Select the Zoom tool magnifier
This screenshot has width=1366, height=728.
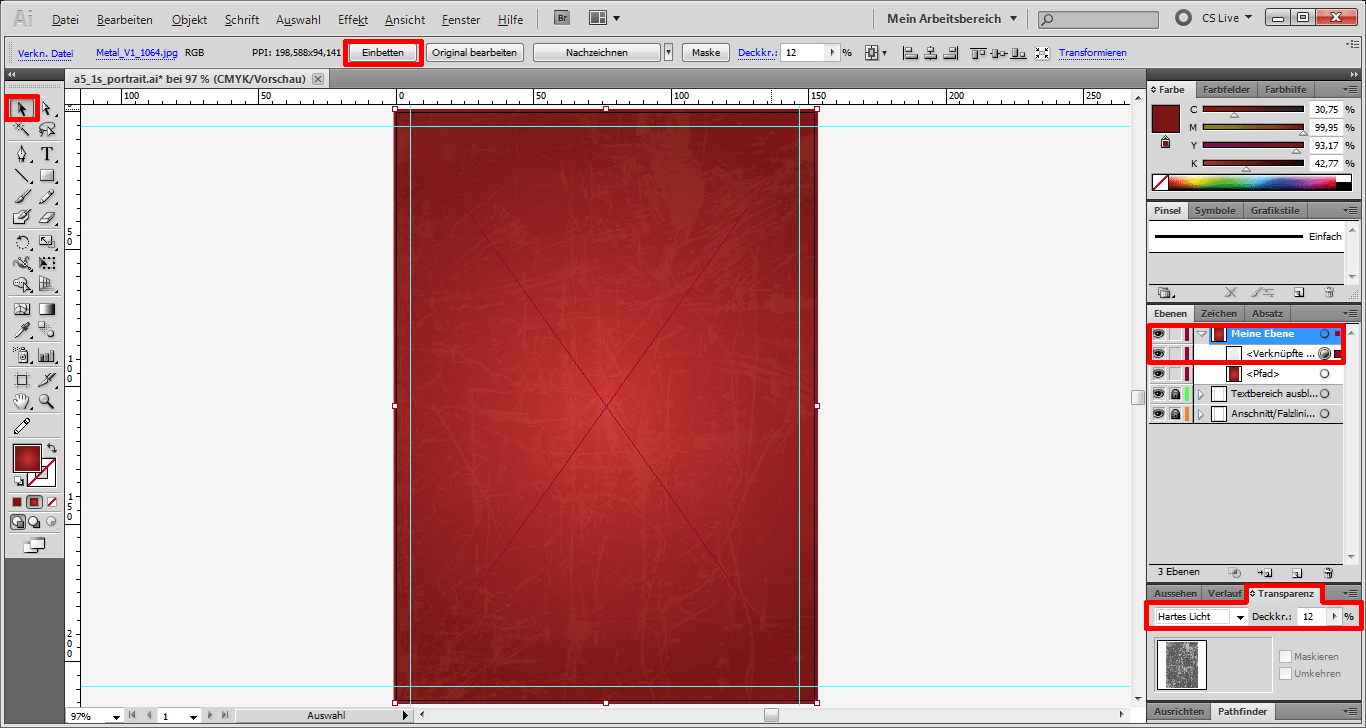[46, 402]
